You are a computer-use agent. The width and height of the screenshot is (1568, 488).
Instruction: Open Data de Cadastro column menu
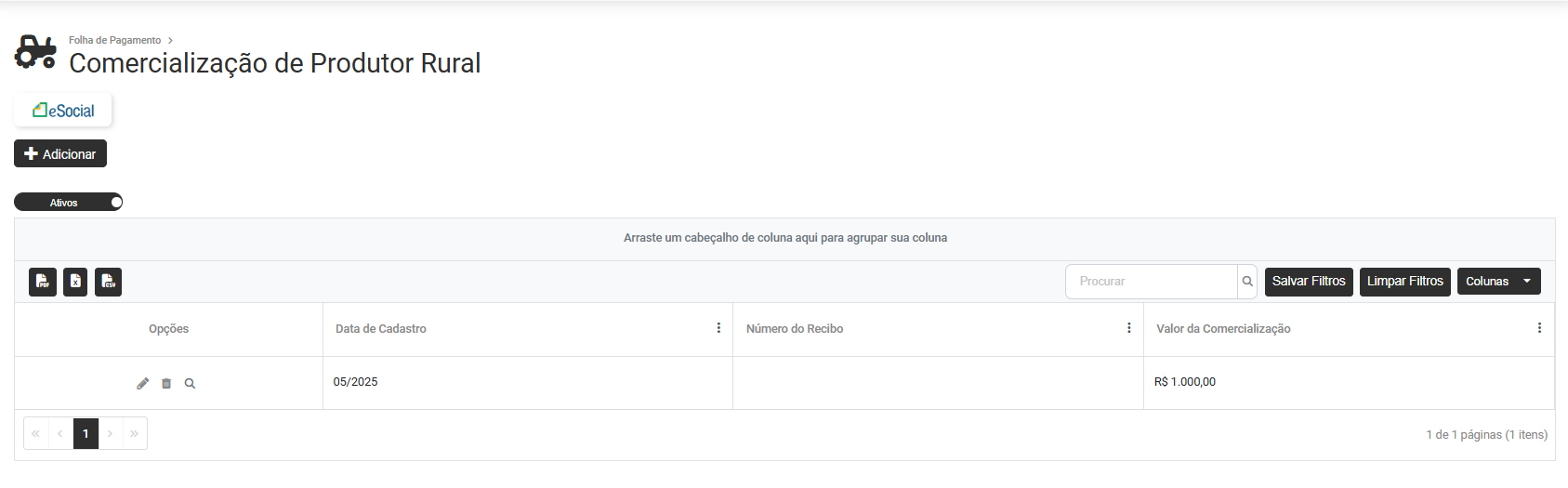coord(718,328)
